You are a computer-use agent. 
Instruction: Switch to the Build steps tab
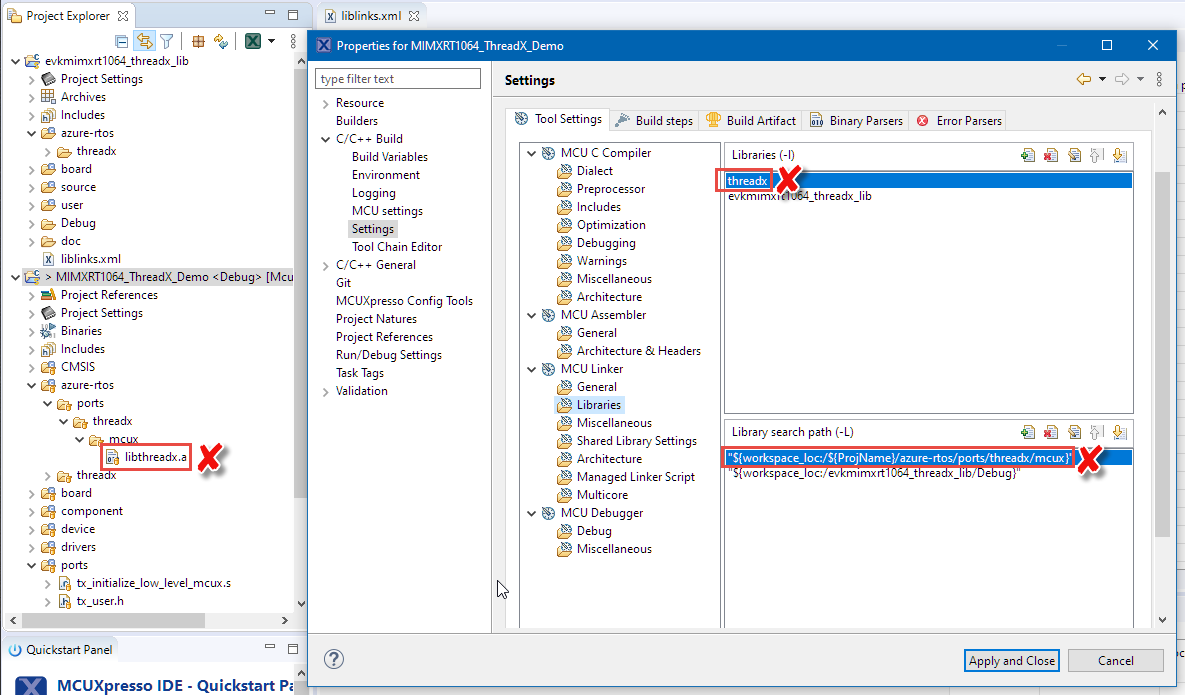(654, 120)
